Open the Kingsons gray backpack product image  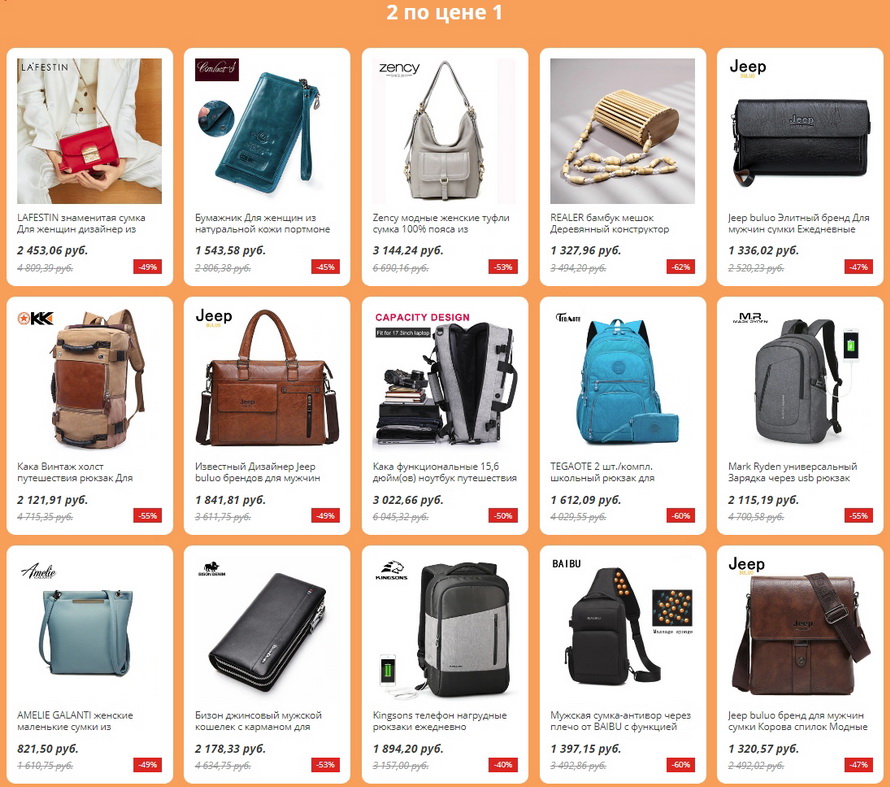[x=444, y=629]
